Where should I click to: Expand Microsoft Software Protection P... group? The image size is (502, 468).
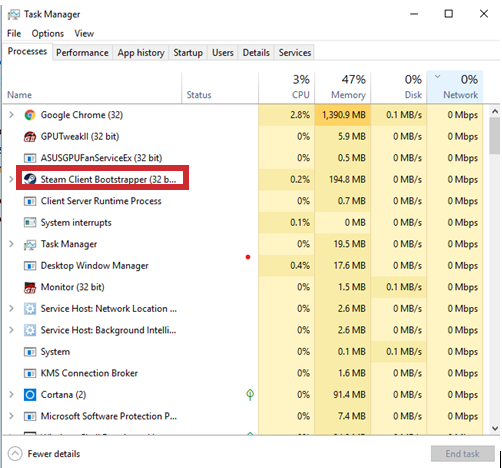(11, 416)
